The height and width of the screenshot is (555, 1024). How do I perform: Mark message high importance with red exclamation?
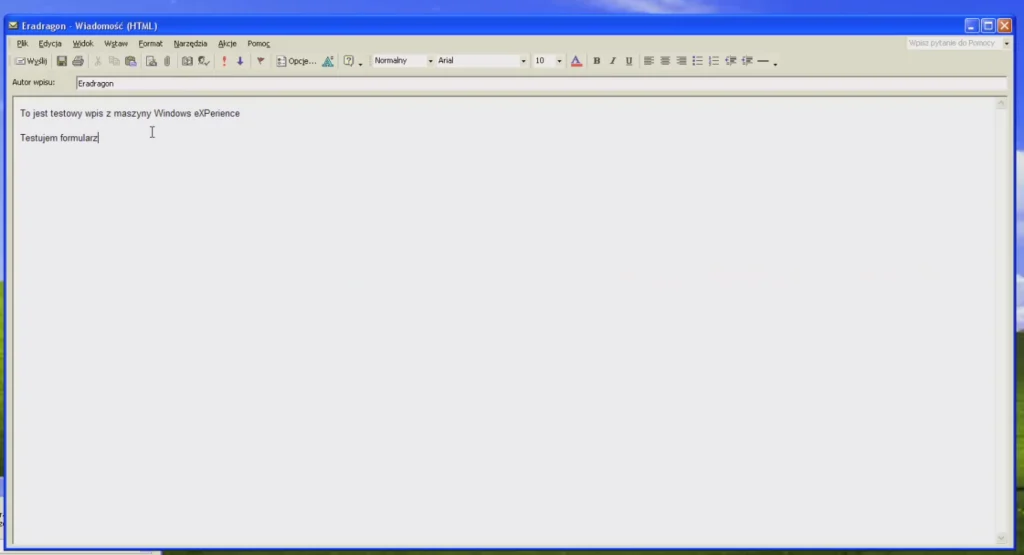[224, 61]
